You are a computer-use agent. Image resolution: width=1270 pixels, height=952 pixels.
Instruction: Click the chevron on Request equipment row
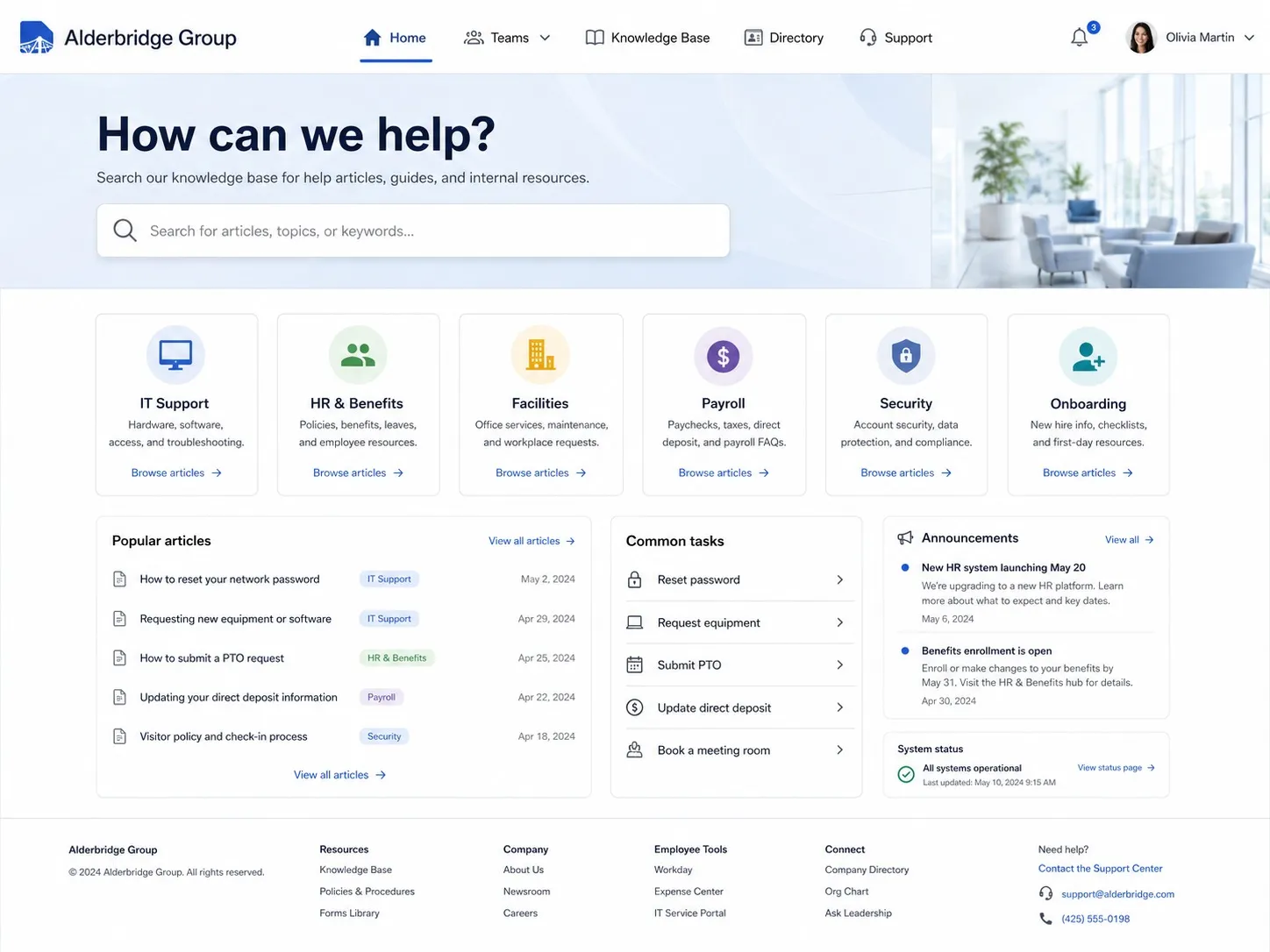click(839, 622)
